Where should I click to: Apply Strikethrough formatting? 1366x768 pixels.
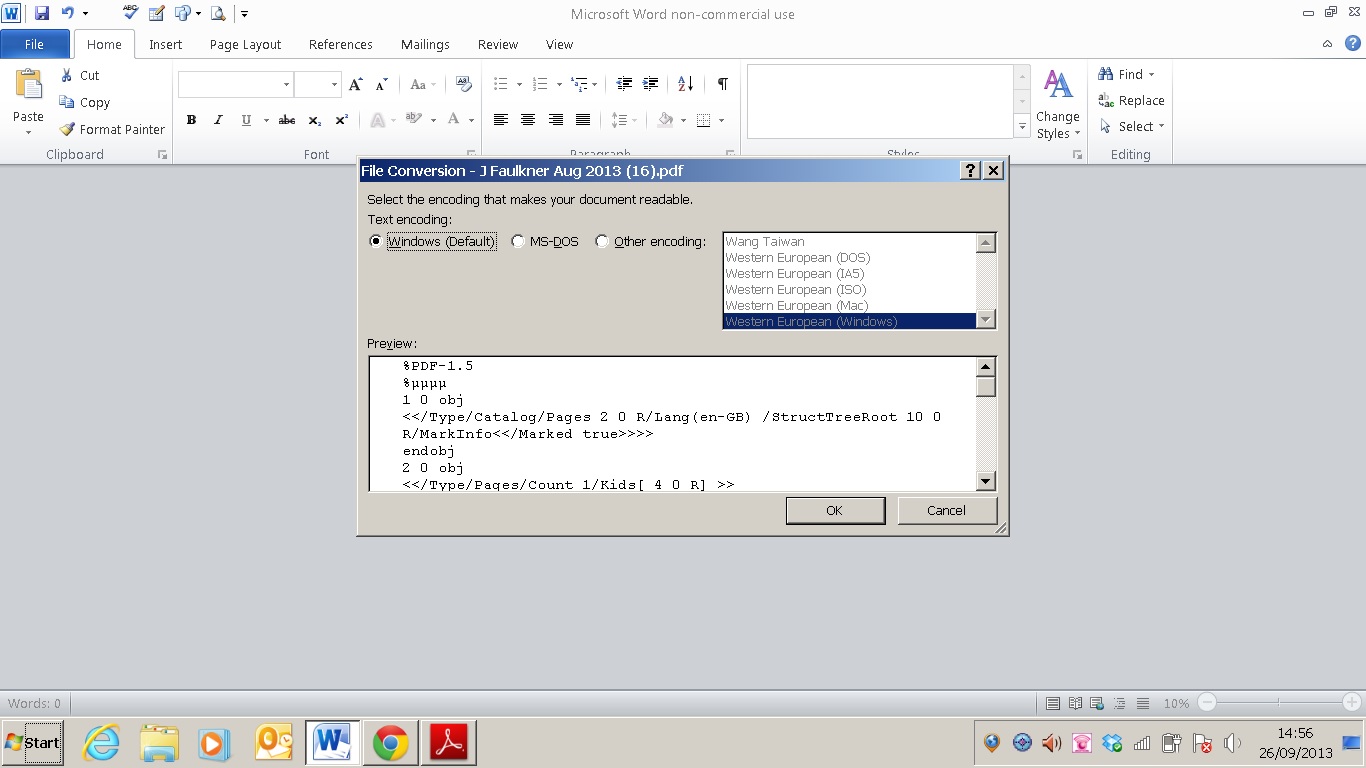click(x=287, y=120)
